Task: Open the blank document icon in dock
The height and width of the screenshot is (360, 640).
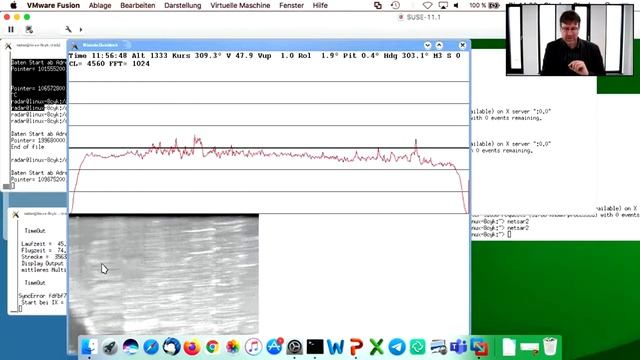Action: click(509, 347)
